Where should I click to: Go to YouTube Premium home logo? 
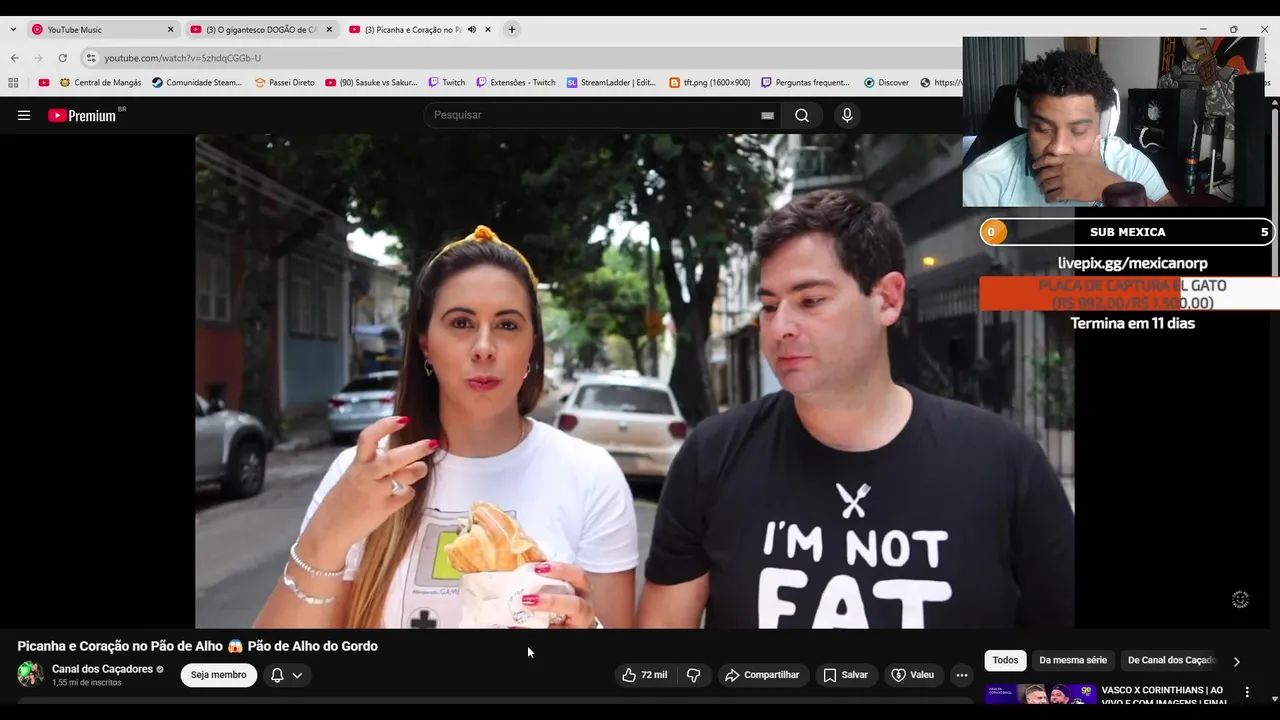click(82, 115)
